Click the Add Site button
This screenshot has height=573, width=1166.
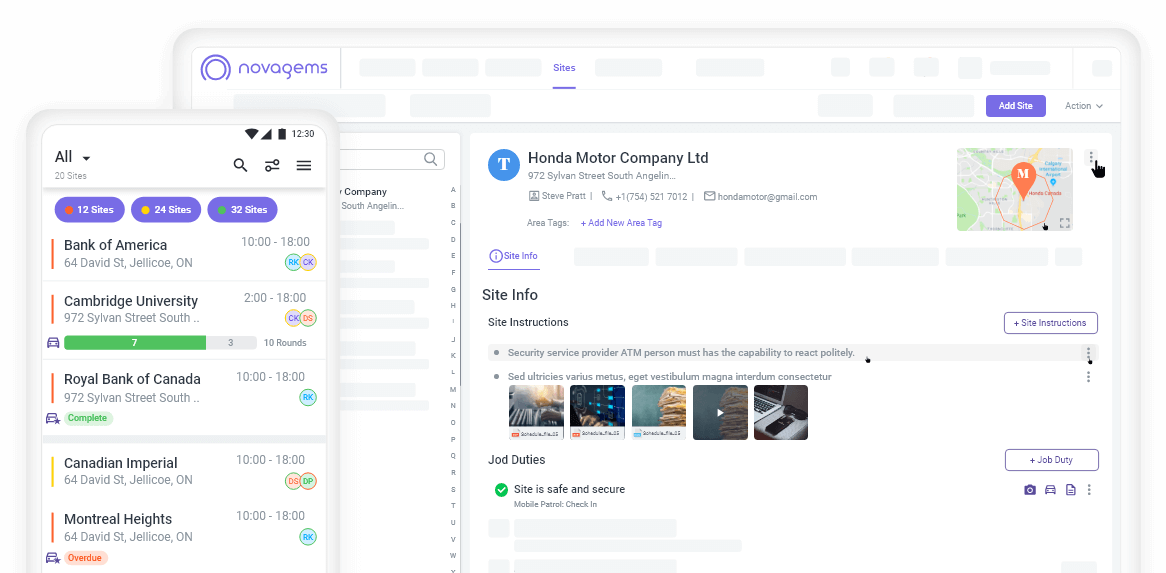point(1015,106)
